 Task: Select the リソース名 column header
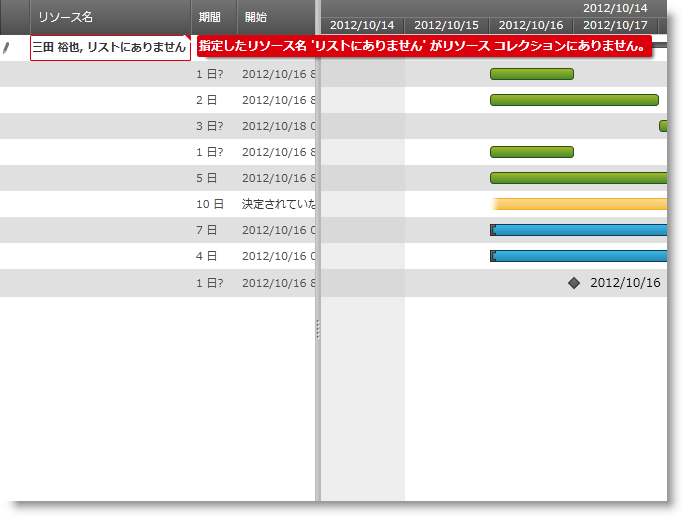[x=110, y=17]
